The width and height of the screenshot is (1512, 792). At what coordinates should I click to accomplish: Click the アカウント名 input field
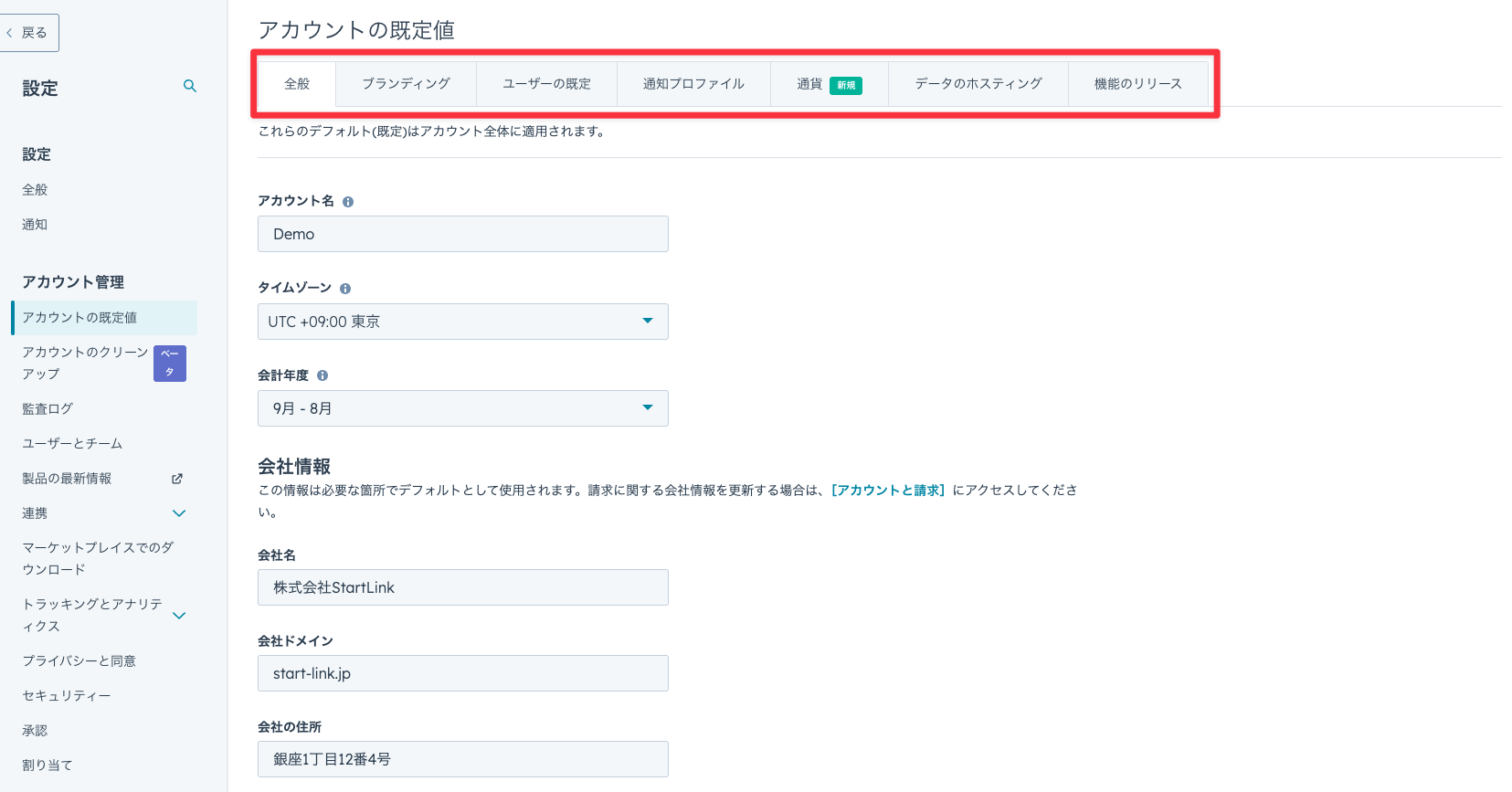tap(462, 234)
